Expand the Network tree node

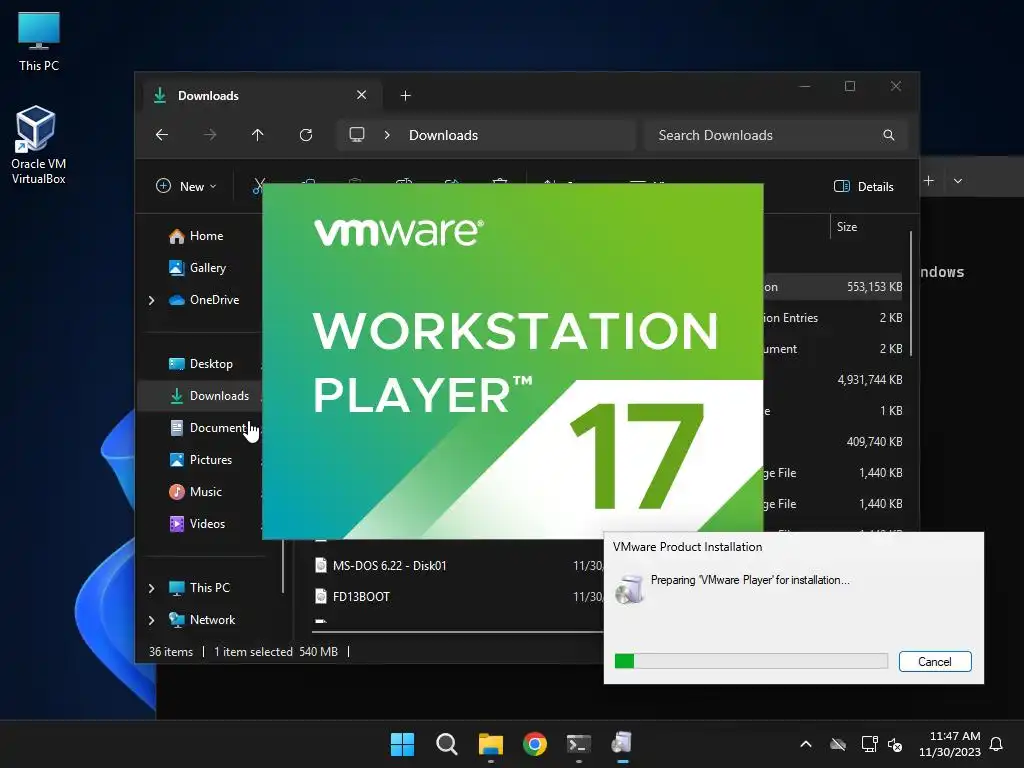152,620
